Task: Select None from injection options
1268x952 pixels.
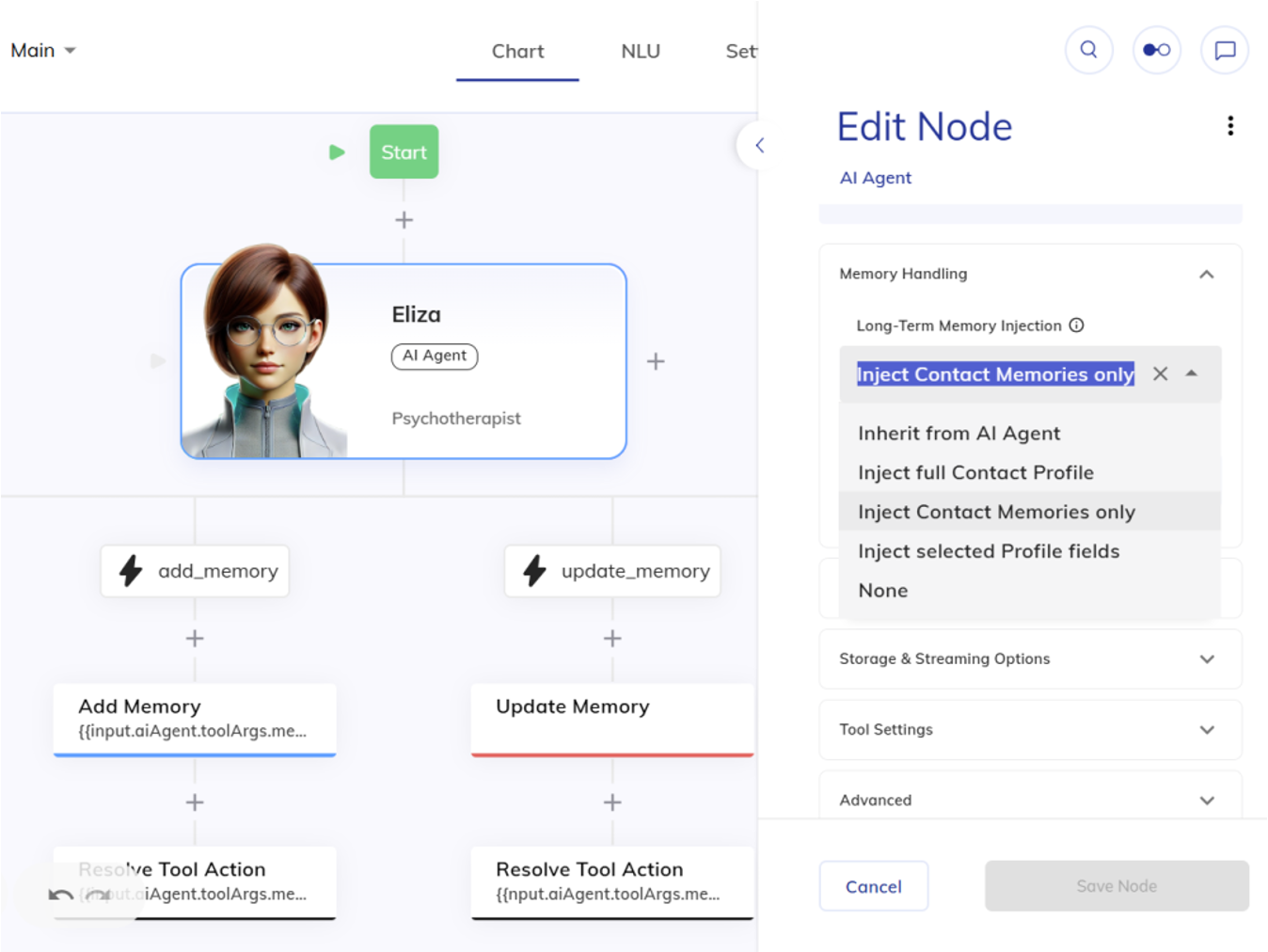Action: tap(882, 591)
